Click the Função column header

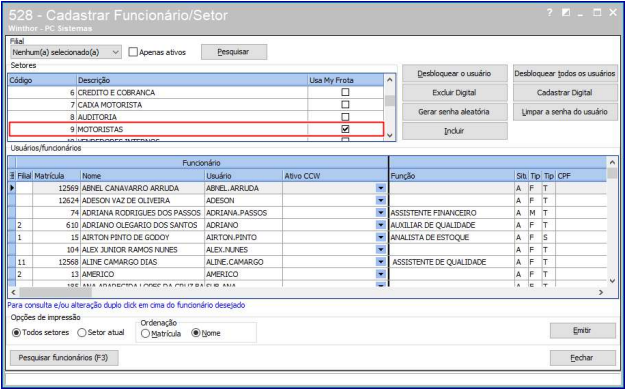tap(452, 176)
